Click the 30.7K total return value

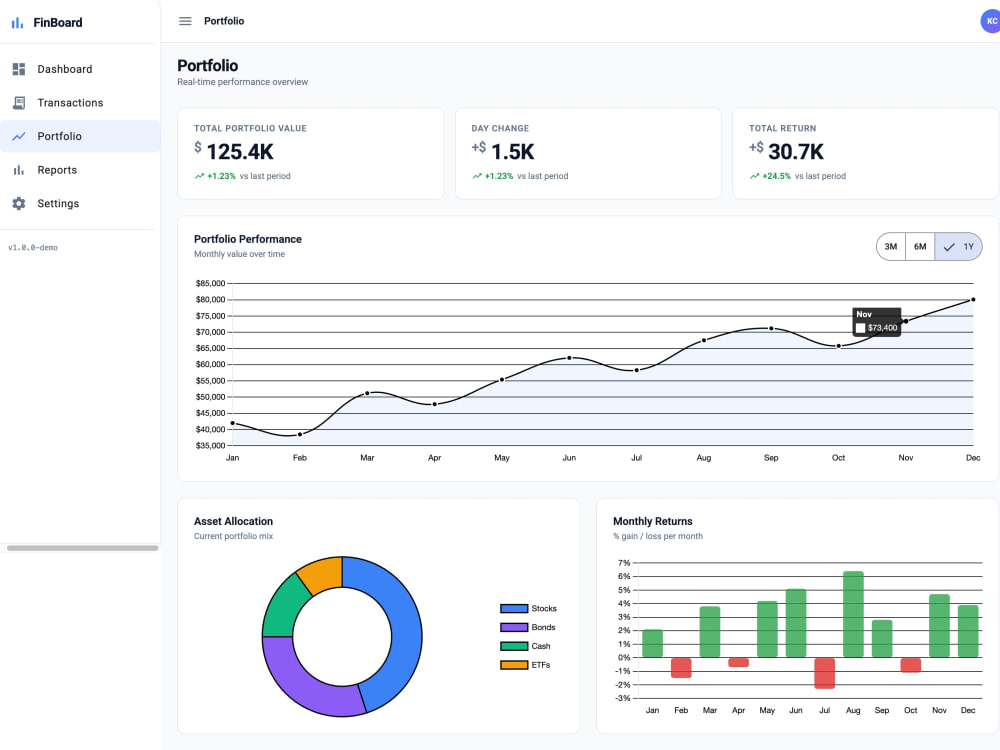click(x=796, y=152)
